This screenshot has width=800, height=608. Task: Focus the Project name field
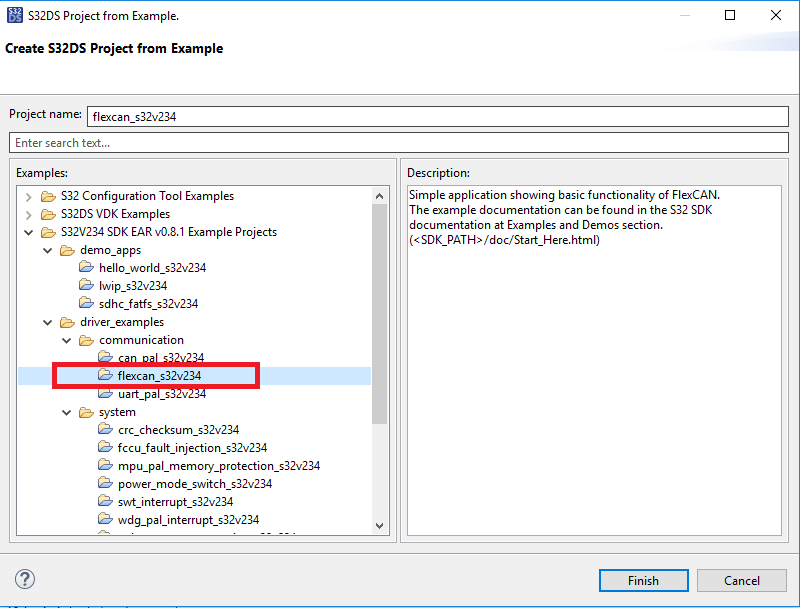point(438,117)
